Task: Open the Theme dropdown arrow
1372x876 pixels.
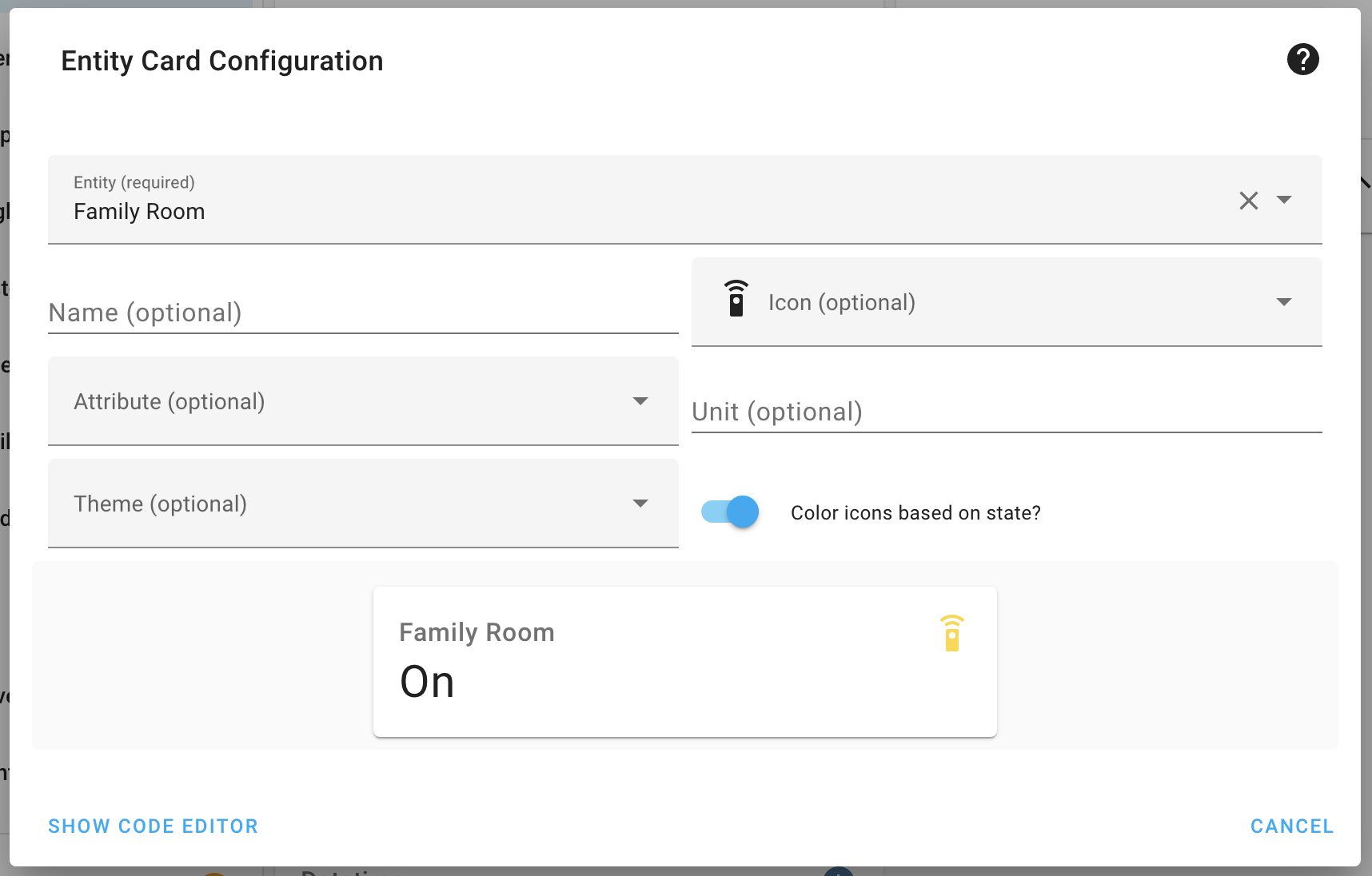Action: 640,504
